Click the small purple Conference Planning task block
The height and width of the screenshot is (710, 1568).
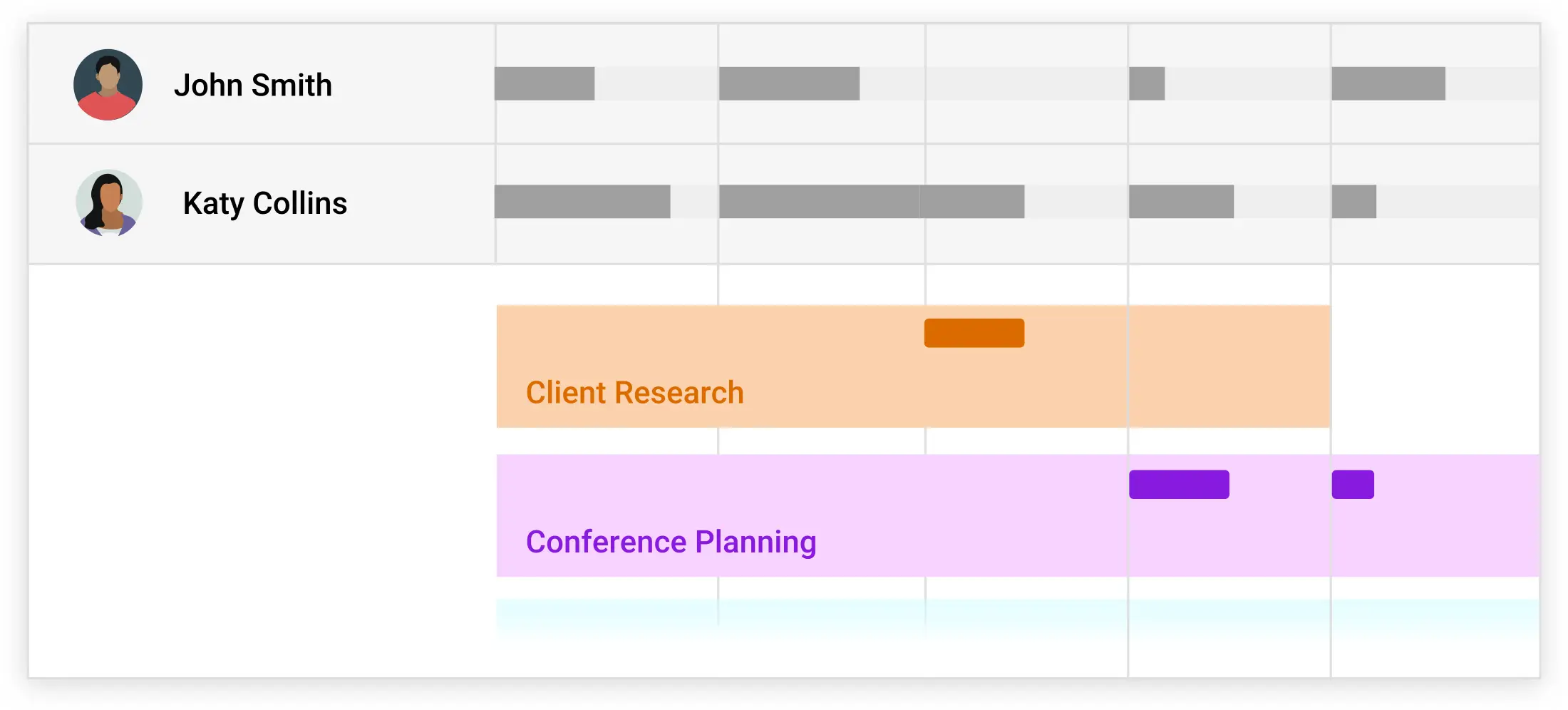point(1353,485)
